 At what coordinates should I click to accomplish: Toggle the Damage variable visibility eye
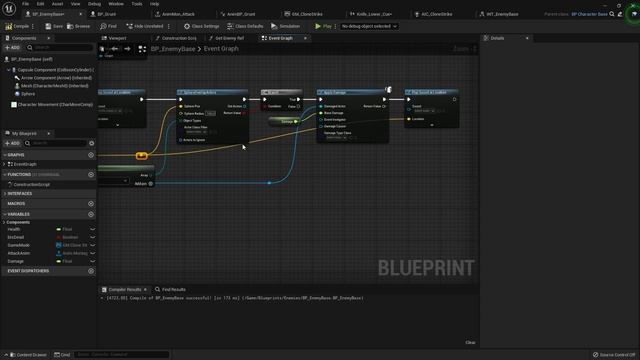coord(93,261)
